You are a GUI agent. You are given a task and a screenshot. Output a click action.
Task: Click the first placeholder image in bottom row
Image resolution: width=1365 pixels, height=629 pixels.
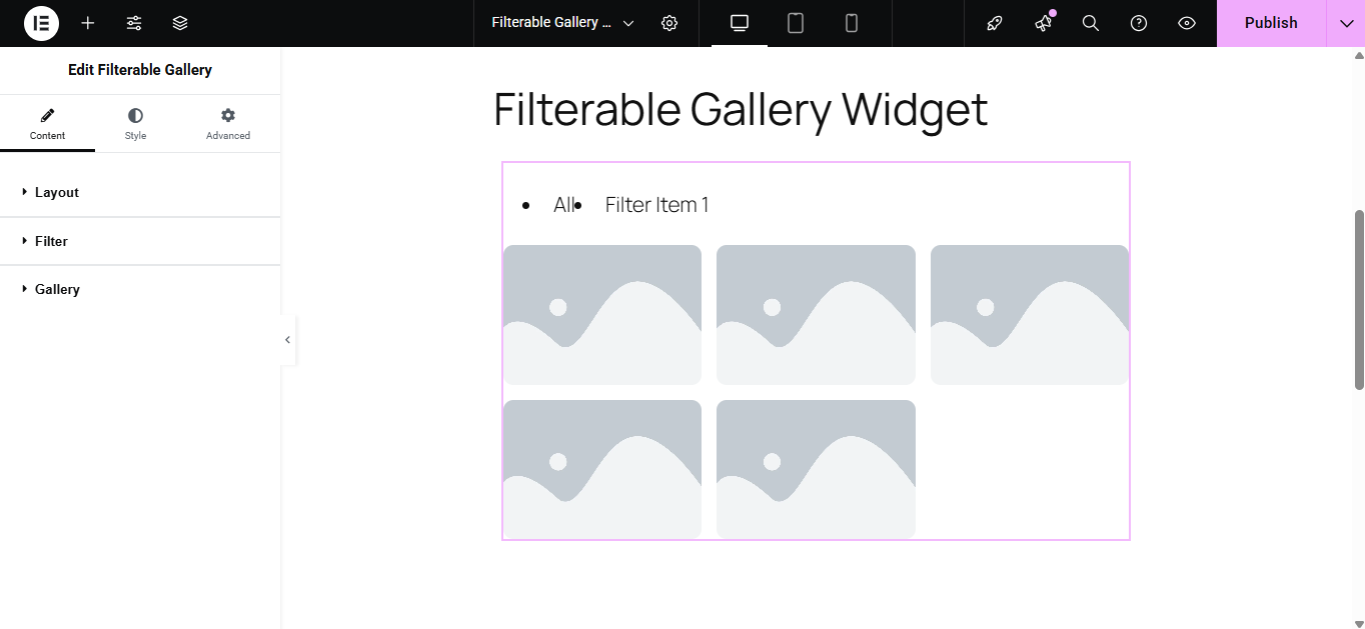tap(602, 469)
